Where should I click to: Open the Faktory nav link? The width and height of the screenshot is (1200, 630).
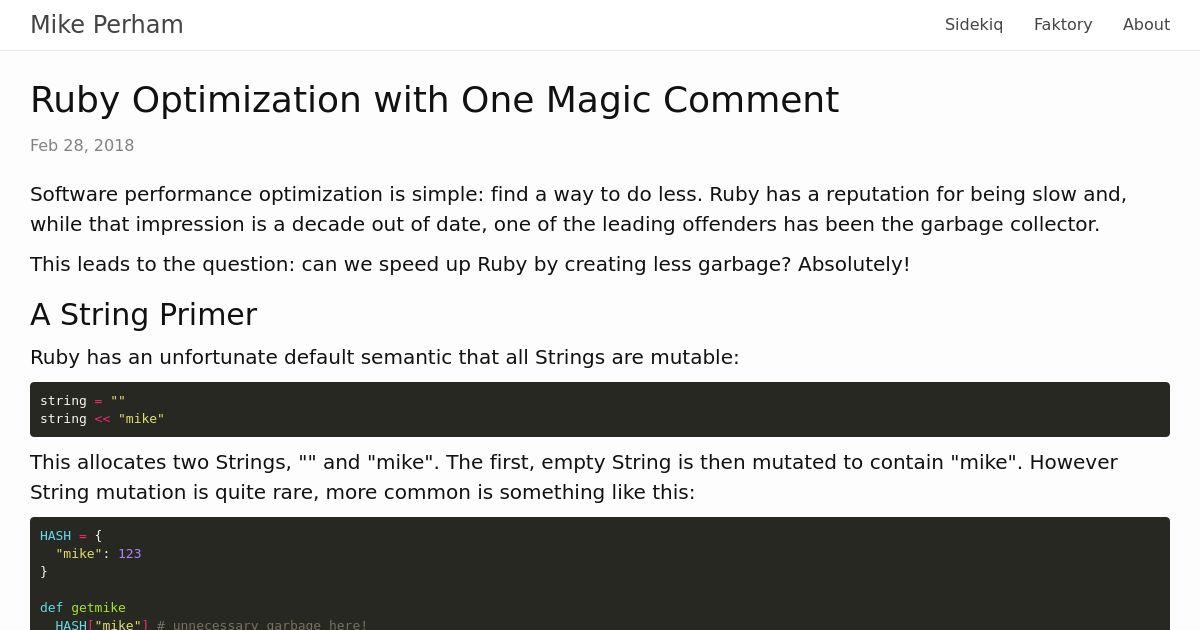pyautogui.click(x=1063, y=25)
